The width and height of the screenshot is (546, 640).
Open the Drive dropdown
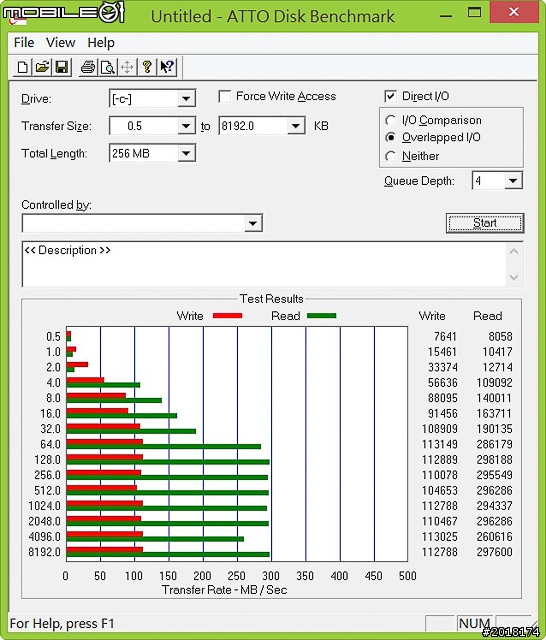pos(186,98)
